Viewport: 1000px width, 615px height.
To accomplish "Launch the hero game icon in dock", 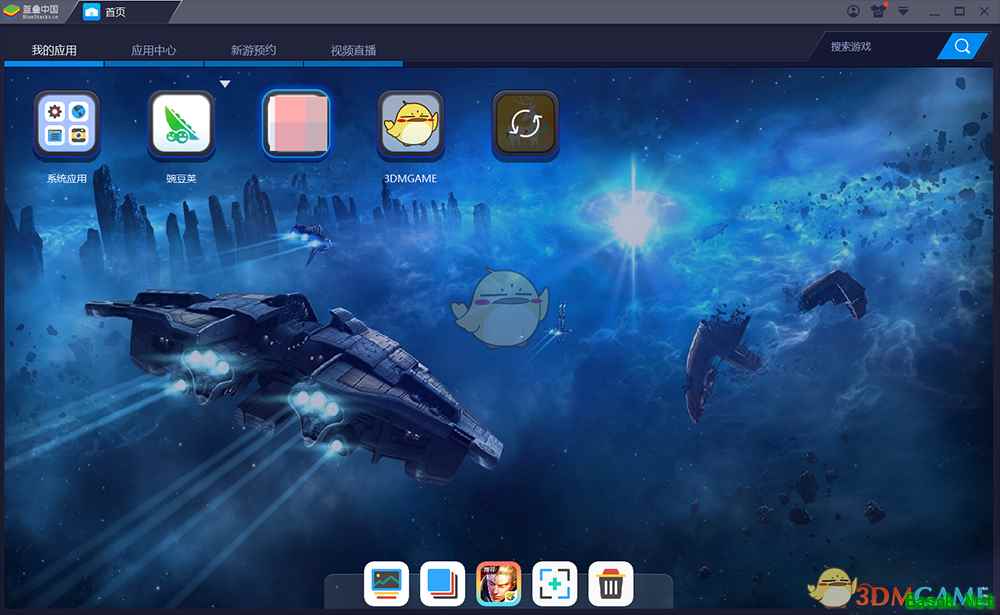I will pos(499,584).
